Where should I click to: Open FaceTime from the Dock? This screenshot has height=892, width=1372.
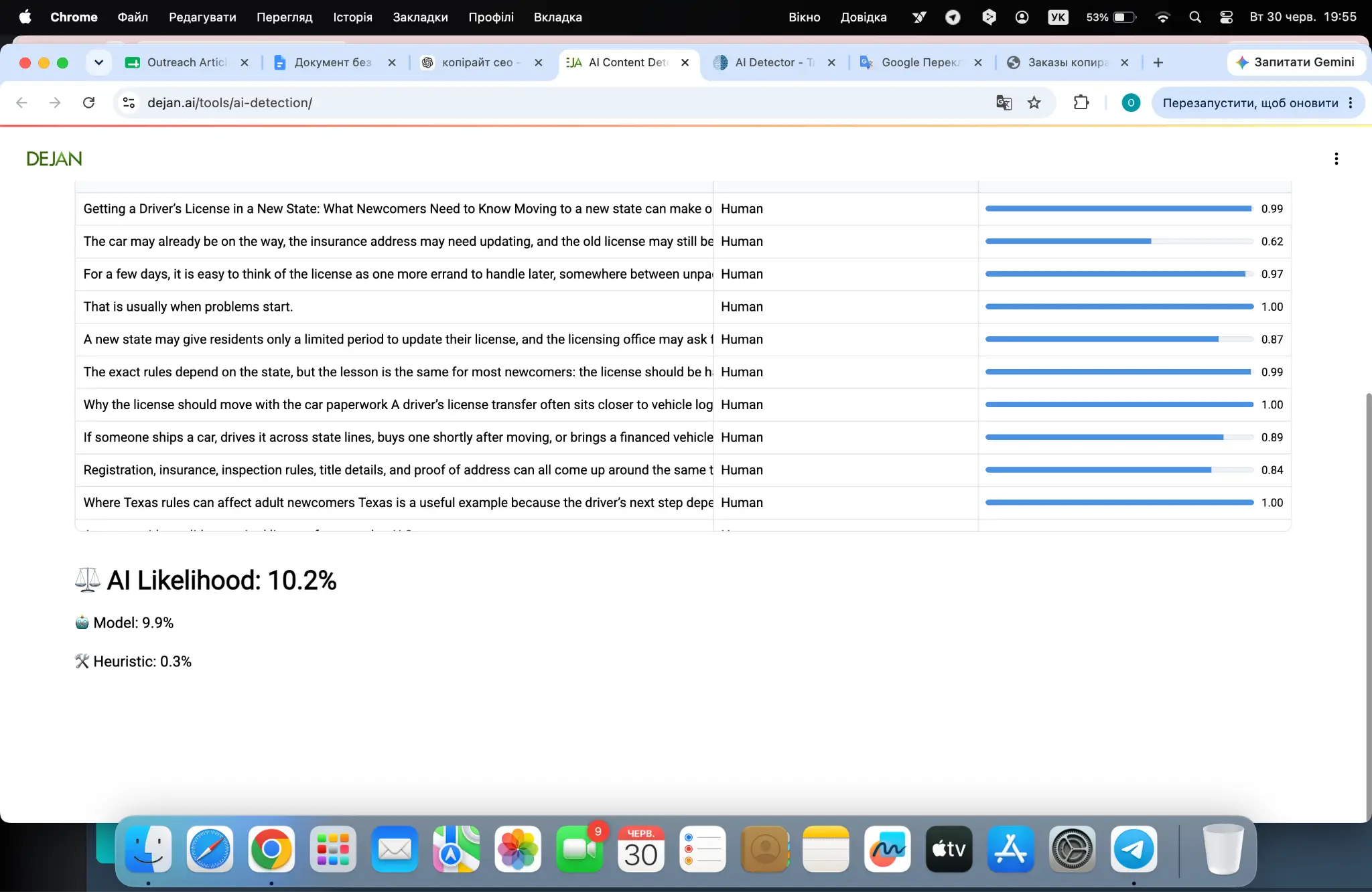coord(579,849)
